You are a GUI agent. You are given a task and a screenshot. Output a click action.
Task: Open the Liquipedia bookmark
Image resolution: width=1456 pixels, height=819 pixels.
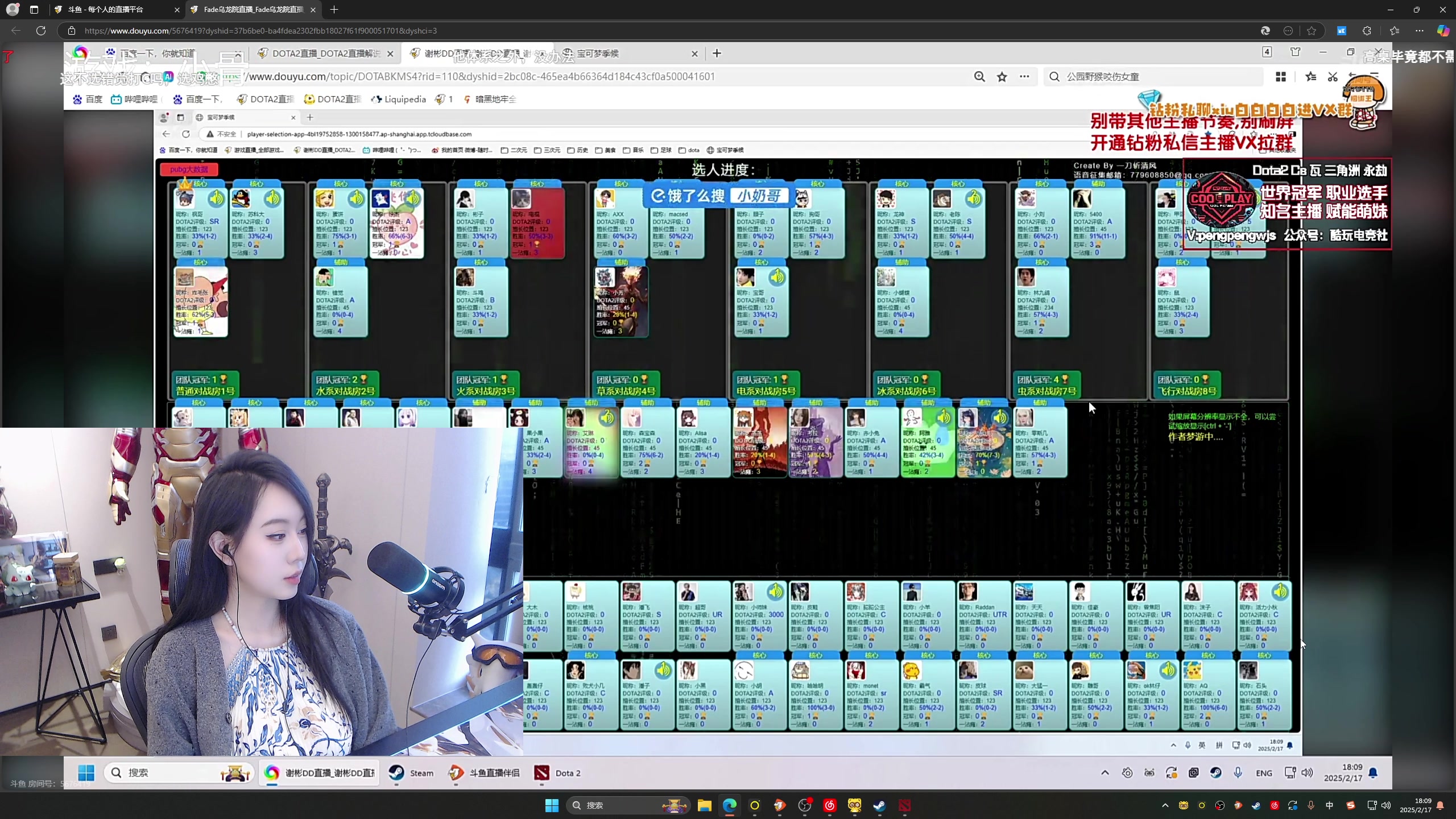(x=399, y=99)
